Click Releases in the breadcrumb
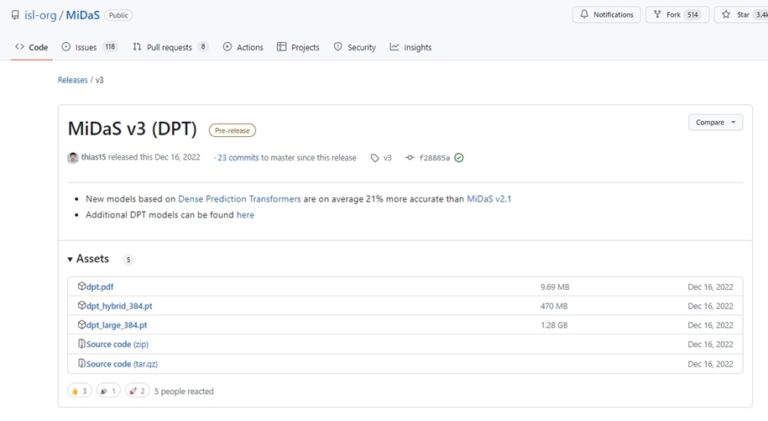768x421 pixels. click(72, 79)
